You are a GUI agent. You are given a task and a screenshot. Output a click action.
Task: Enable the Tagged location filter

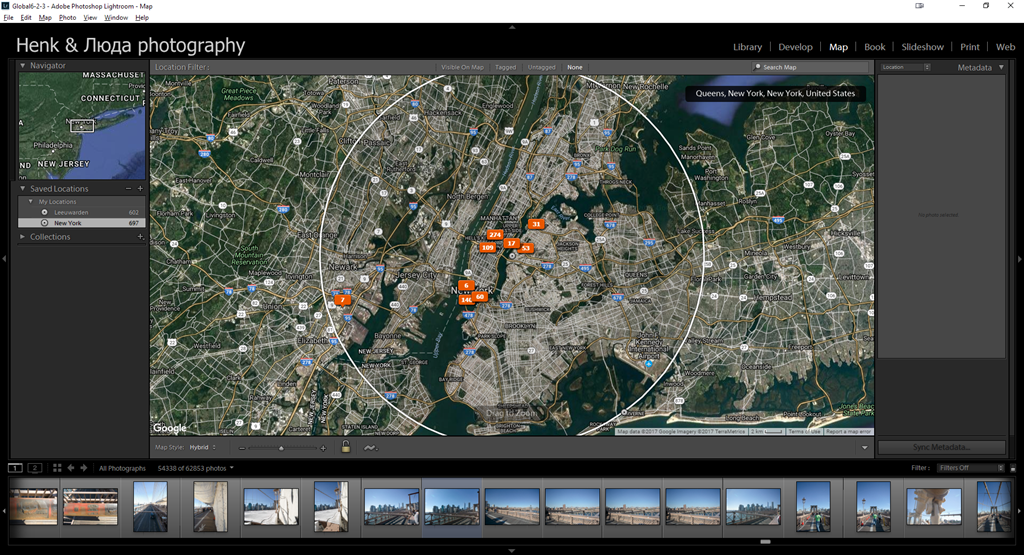point(505,67)
